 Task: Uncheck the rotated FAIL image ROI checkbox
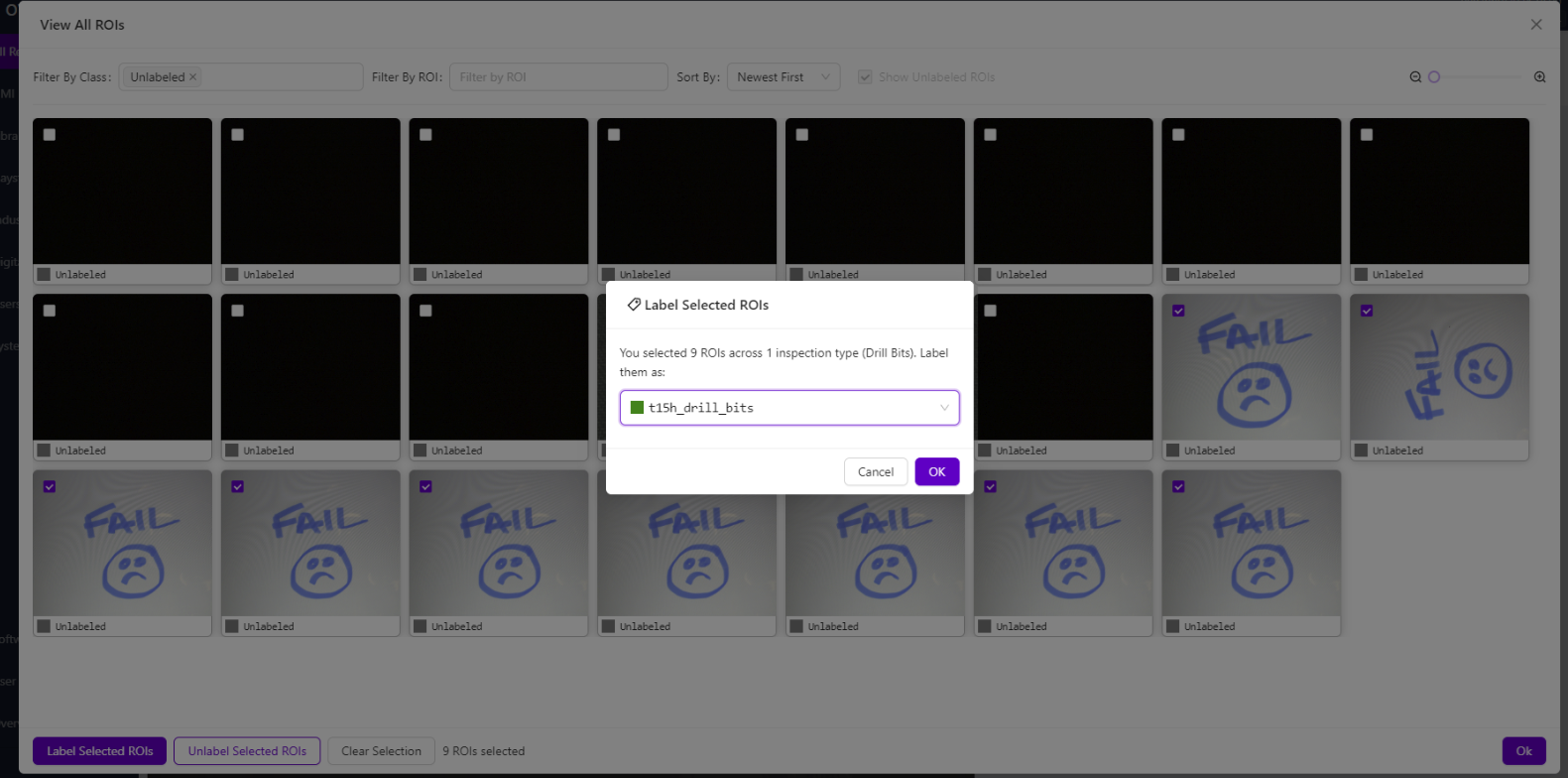pyautogui.click(x=1367, y=311)
